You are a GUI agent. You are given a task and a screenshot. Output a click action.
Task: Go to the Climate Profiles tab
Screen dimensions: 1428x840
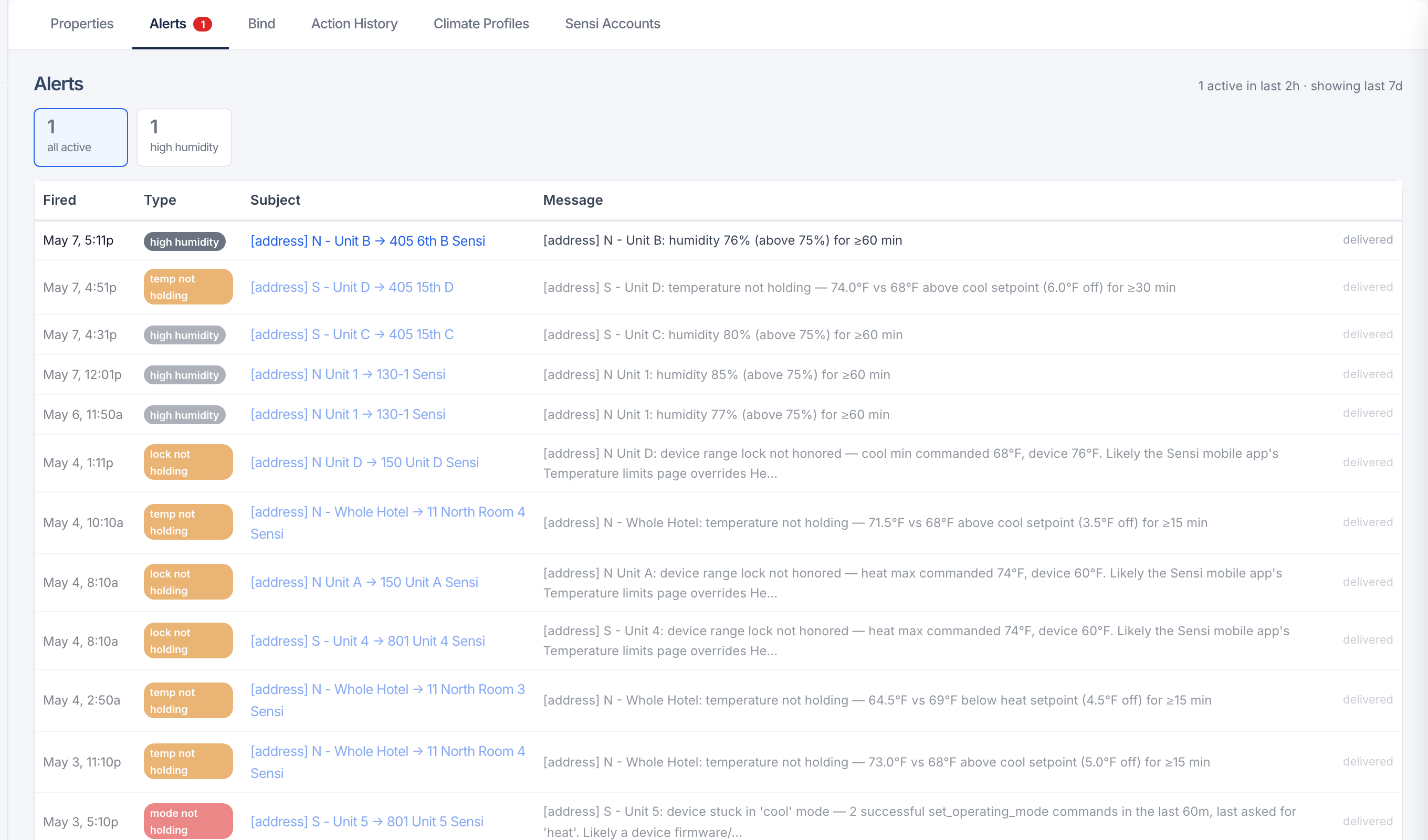481,24
